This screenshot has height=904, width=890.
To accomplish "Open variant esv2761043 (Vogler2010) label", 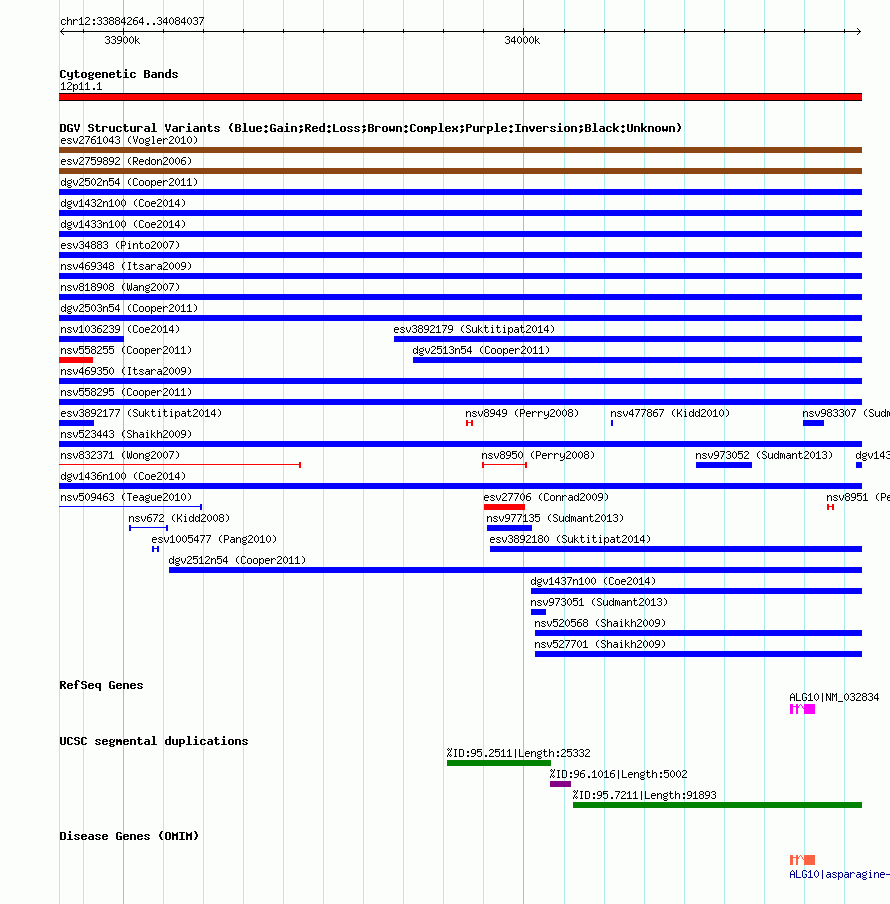I will pos(129,140).
